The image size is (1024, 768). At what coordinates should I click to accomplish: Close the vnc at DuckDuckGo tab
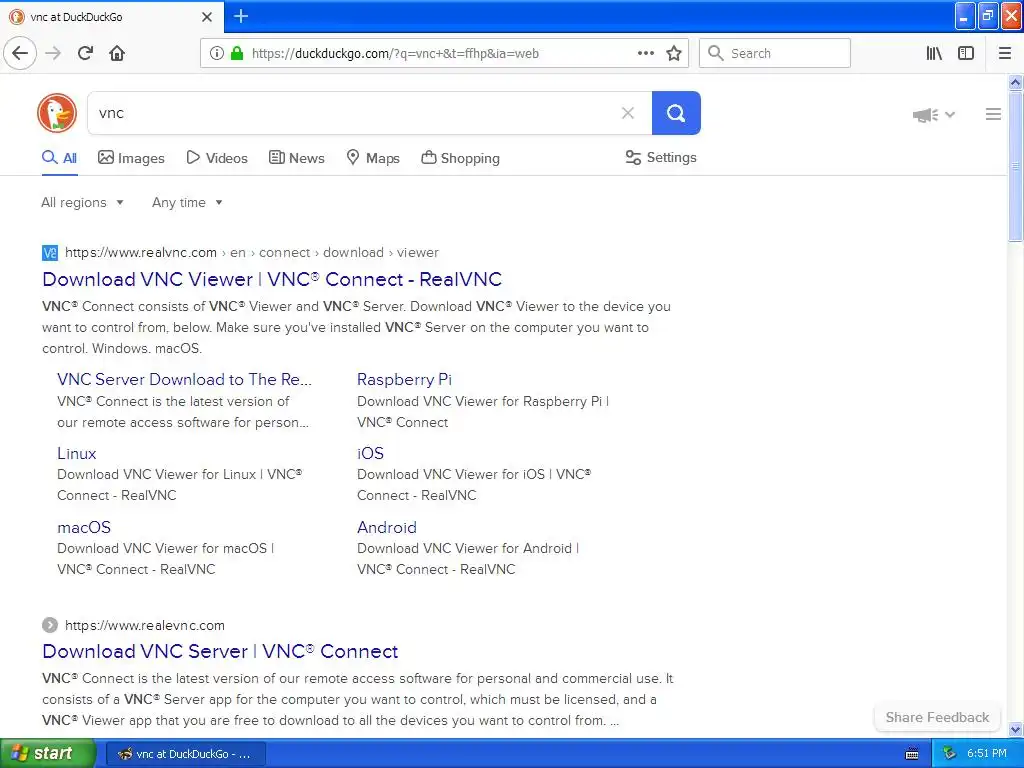(207, 17)
